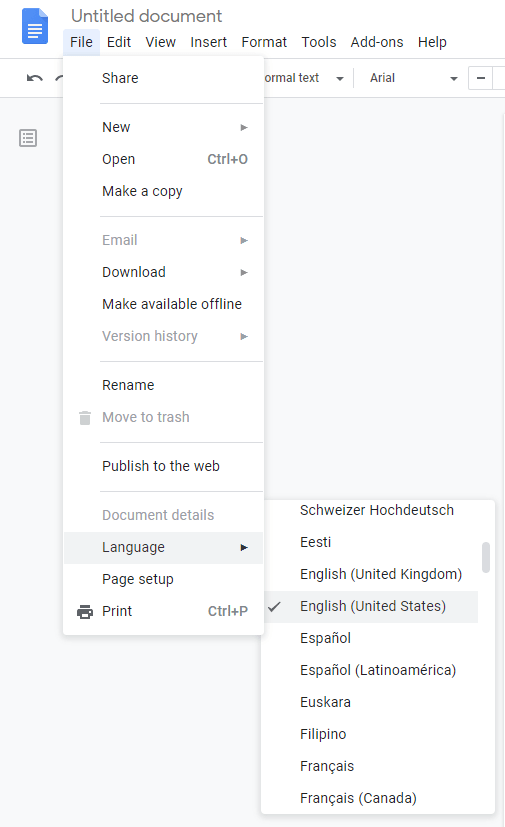
Task: Choose Make a copy
Action: (x=163, y=191)
